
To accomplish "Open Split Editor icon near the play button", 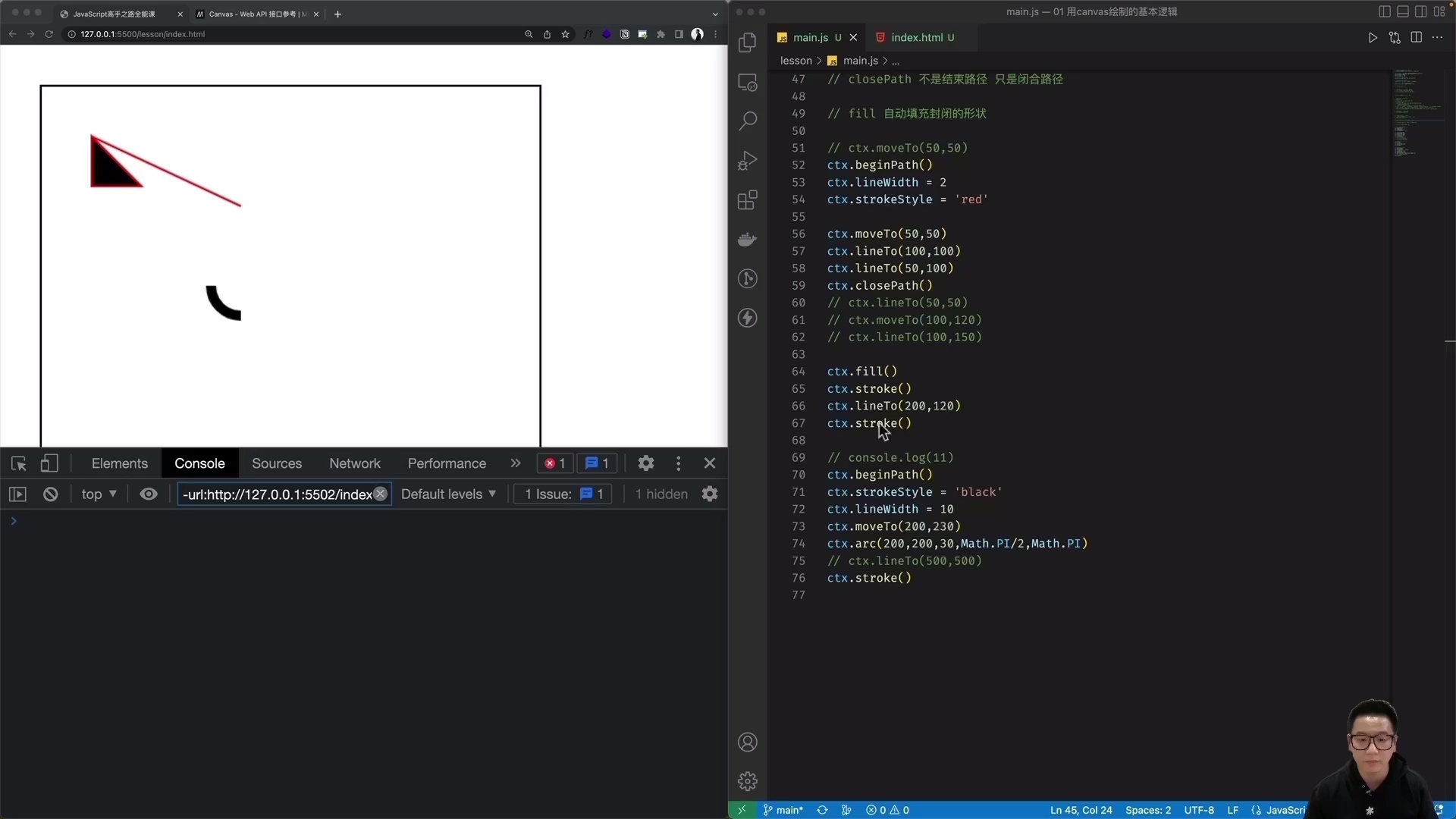I will pyautogui.click(x=1417, y=37).
